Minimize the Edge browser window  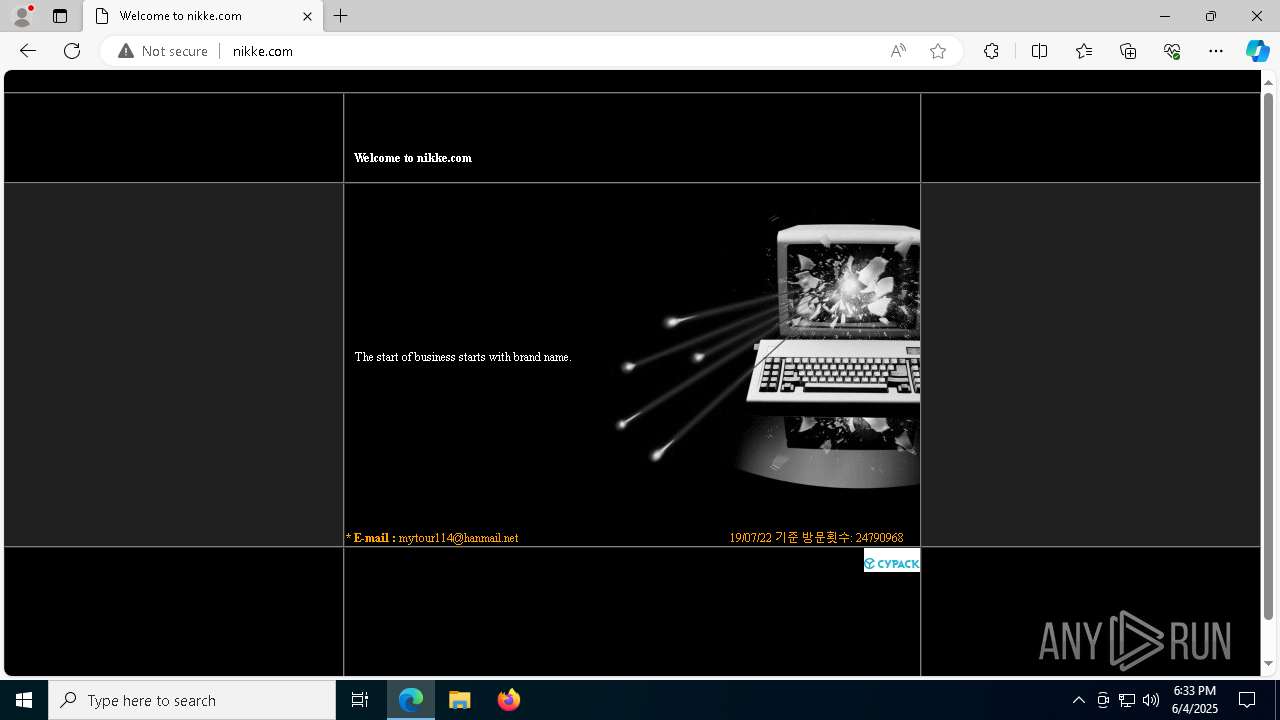(1164, 16)
